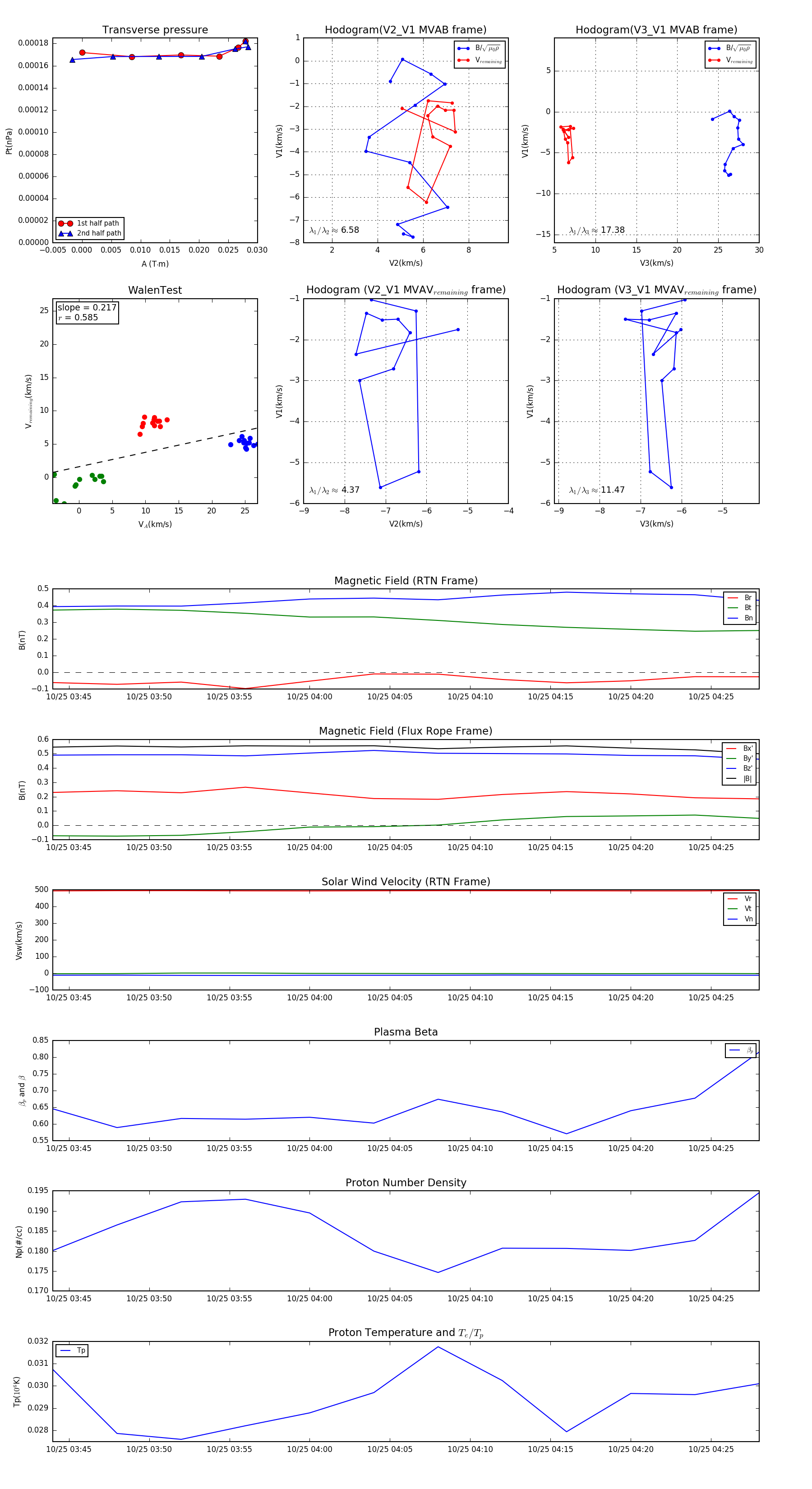Click the Np(#/cc) y-axis label
This screenshot has width=812, height=1489.
point(19,1241)
